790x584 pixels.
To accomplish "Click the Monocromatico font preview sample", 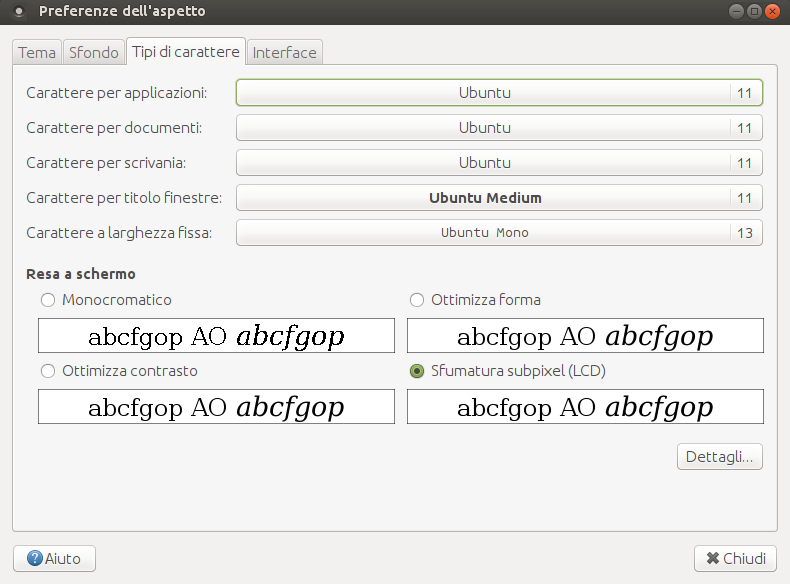I will coord(216,336).
